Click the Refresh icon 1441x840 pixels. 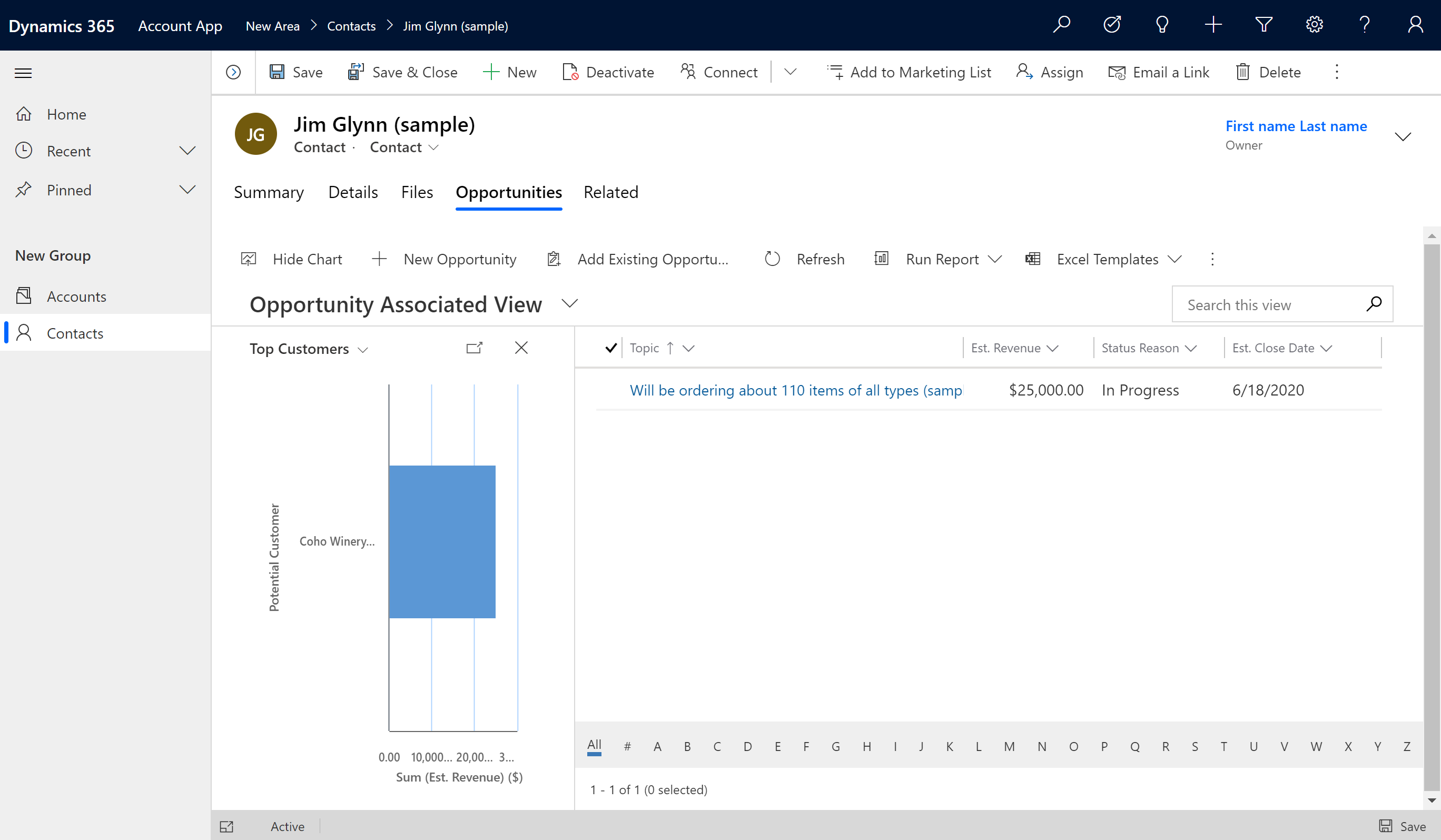click(772, 259)
